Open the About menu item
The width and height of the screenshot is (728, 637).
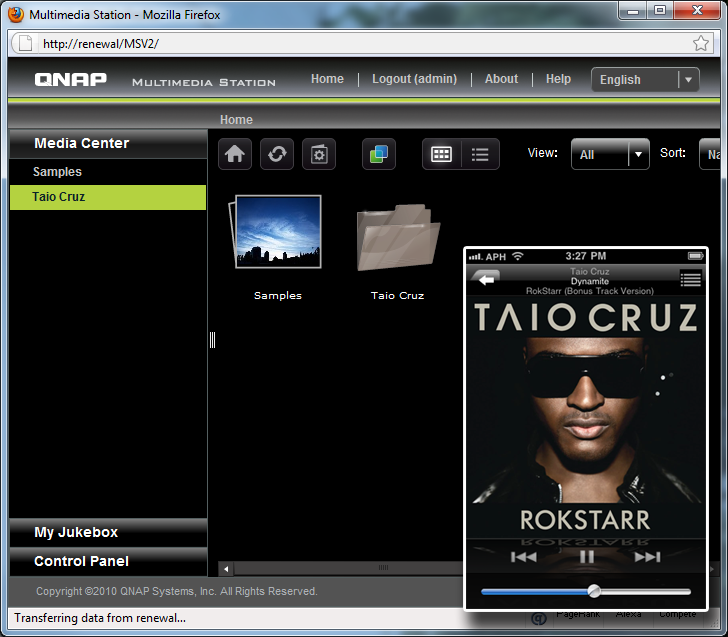pos(501,79)
